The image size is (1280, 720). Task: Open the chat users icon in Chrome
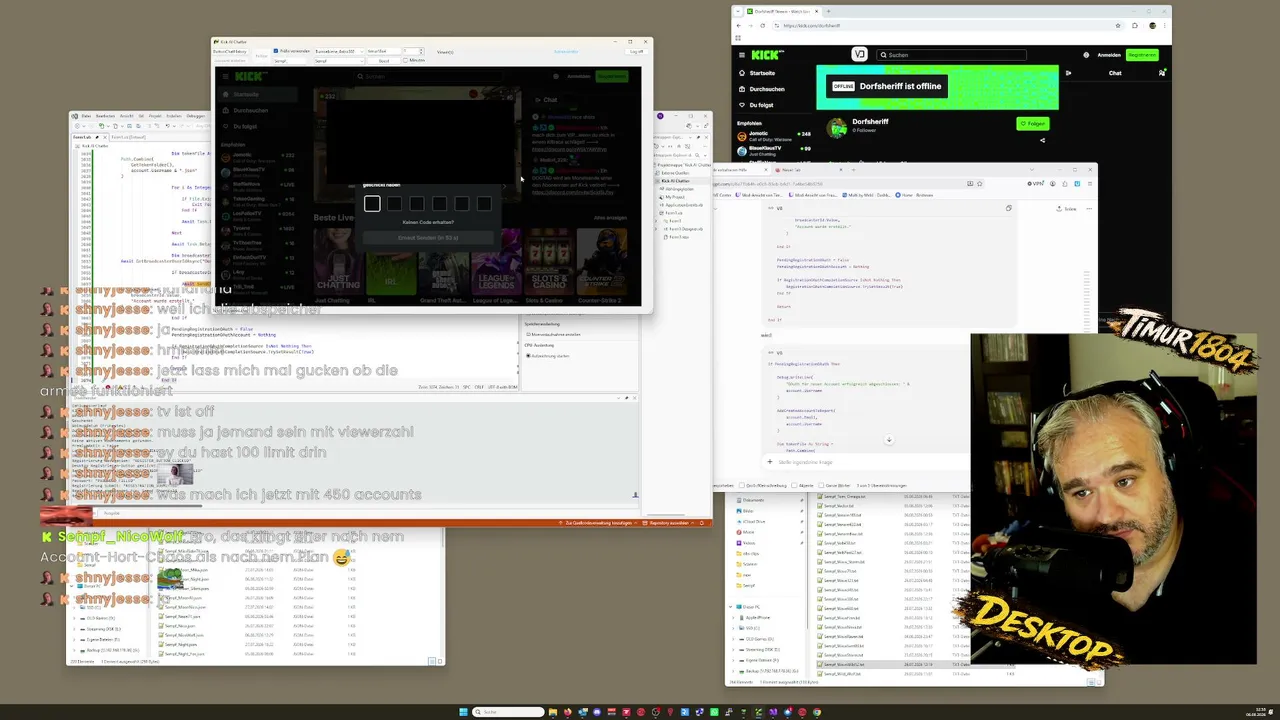1162,73
